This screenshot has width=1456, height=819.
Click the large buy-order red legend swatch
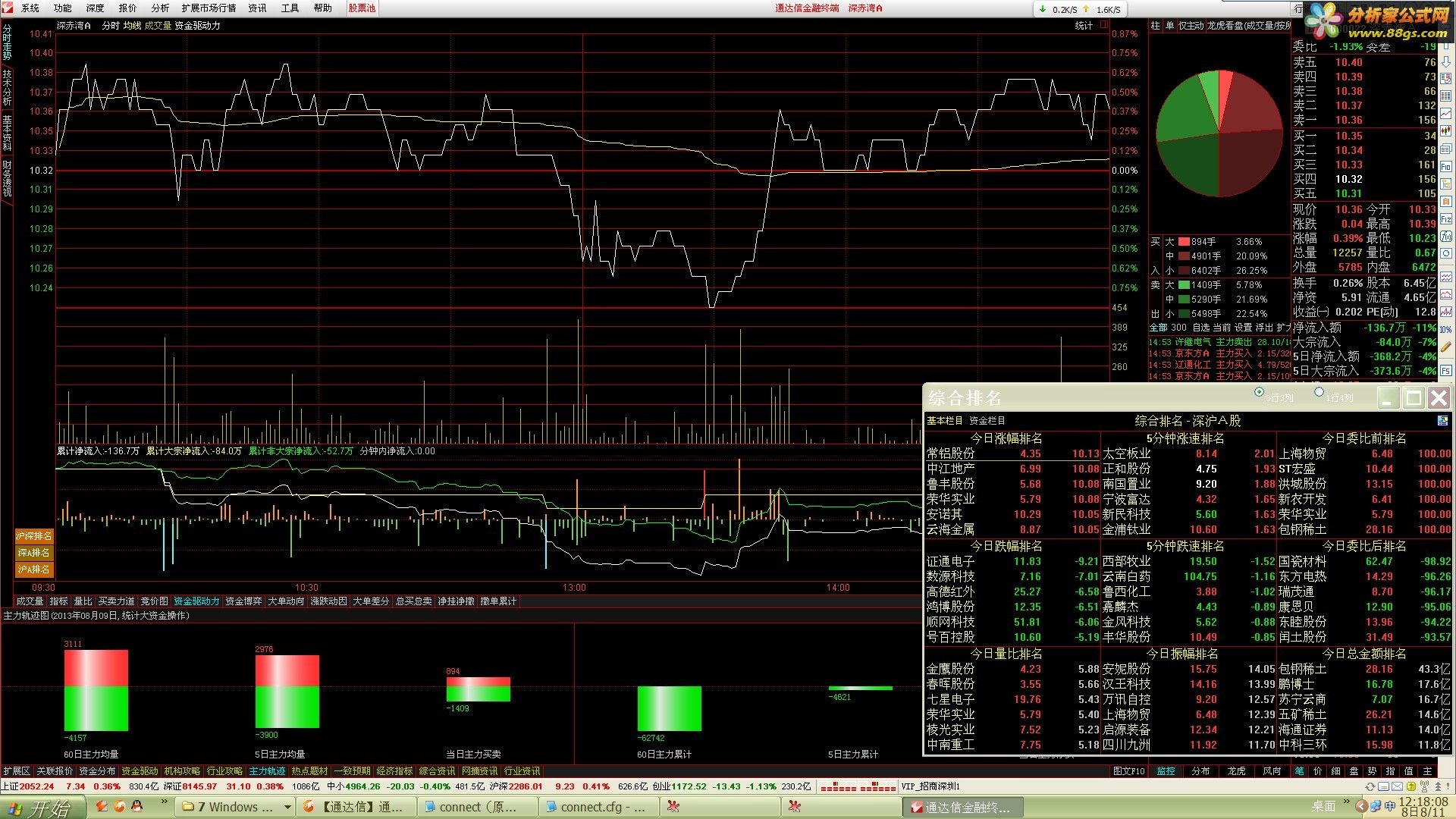tap(1183, 242)
